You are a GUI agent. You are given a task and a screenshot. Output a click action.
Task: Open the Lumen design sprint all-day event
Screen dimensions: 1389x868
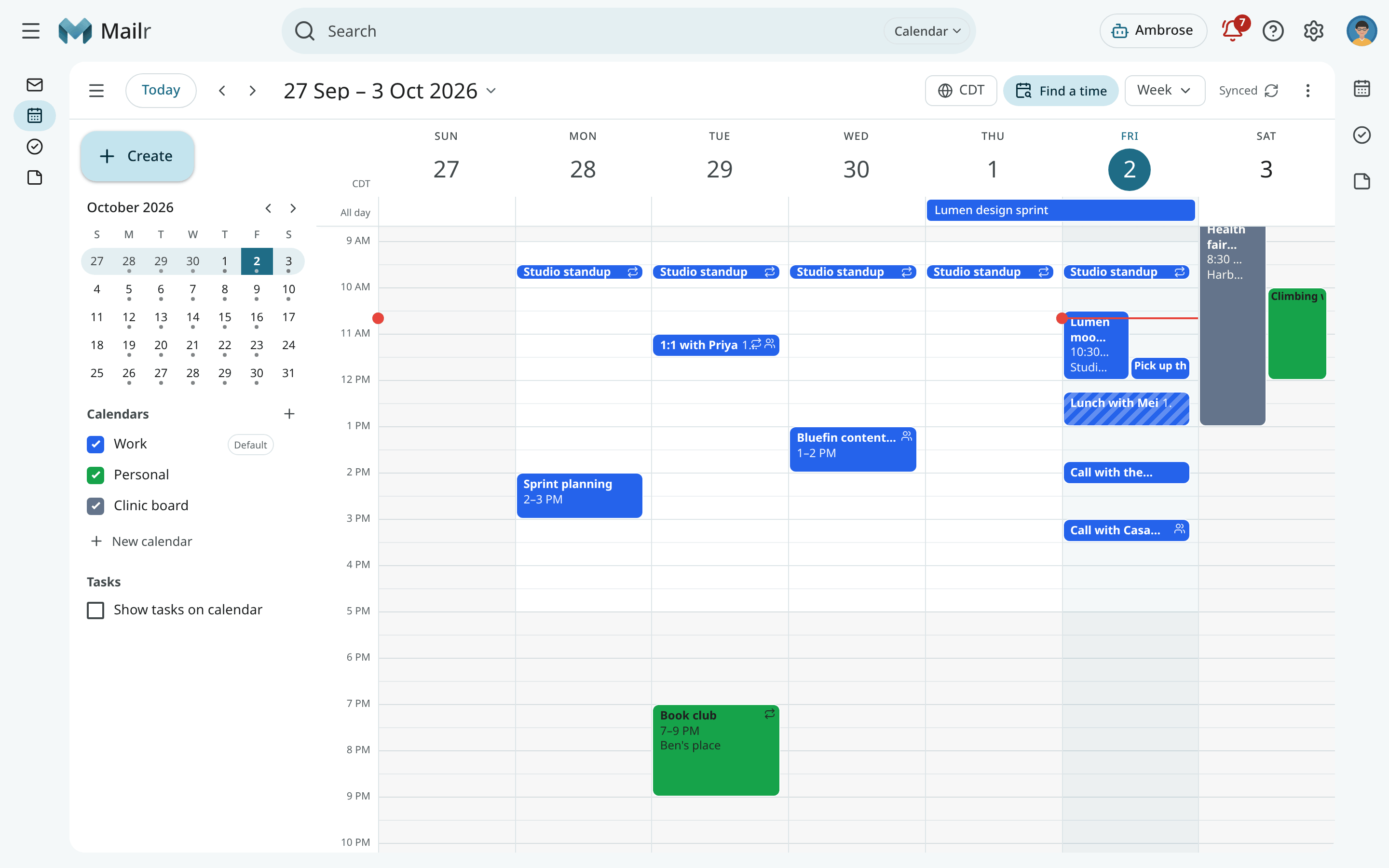(1061, 210)
